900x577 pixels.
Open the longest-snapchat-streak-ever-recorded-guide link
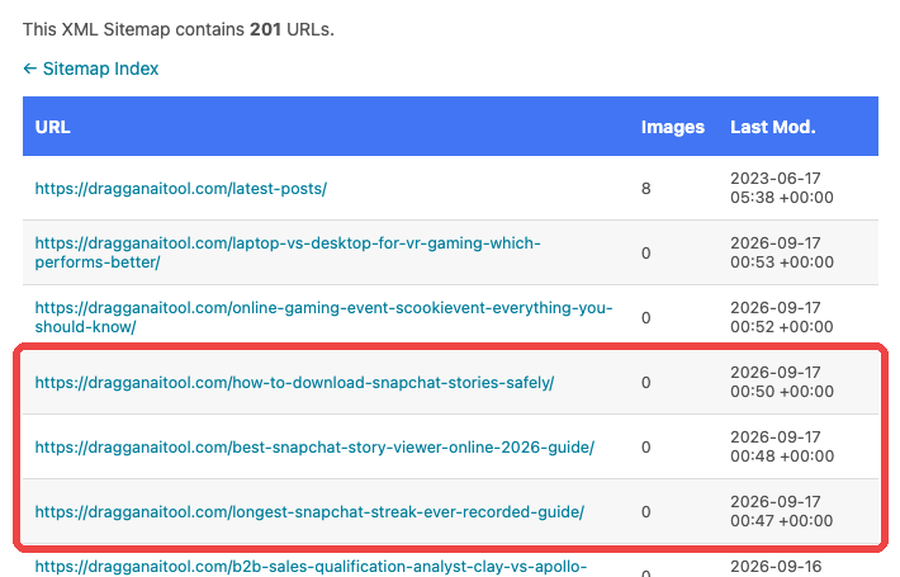coord(309,512)
